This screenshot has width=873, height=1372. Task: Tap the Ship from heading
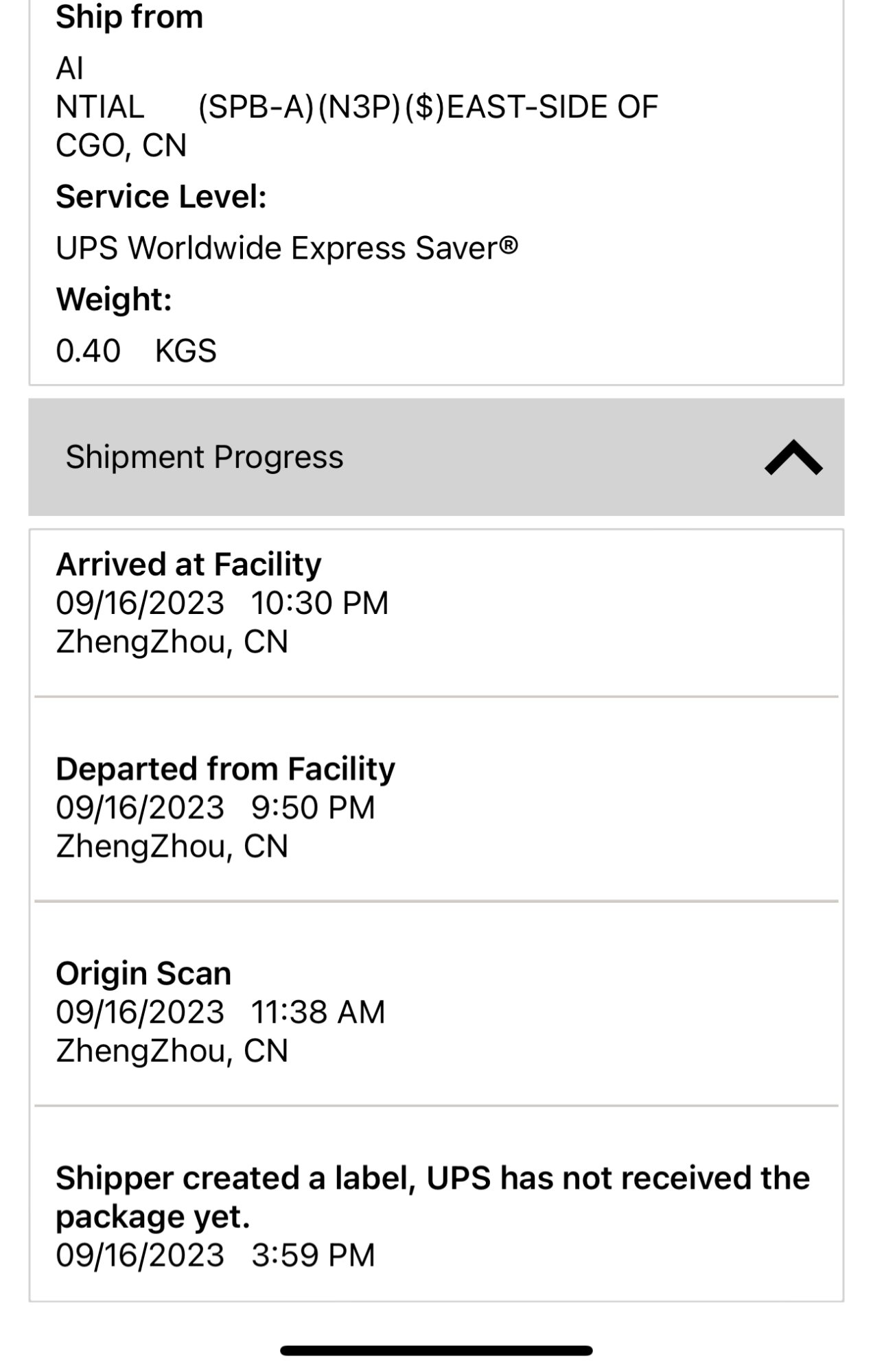tap(129, 17)
